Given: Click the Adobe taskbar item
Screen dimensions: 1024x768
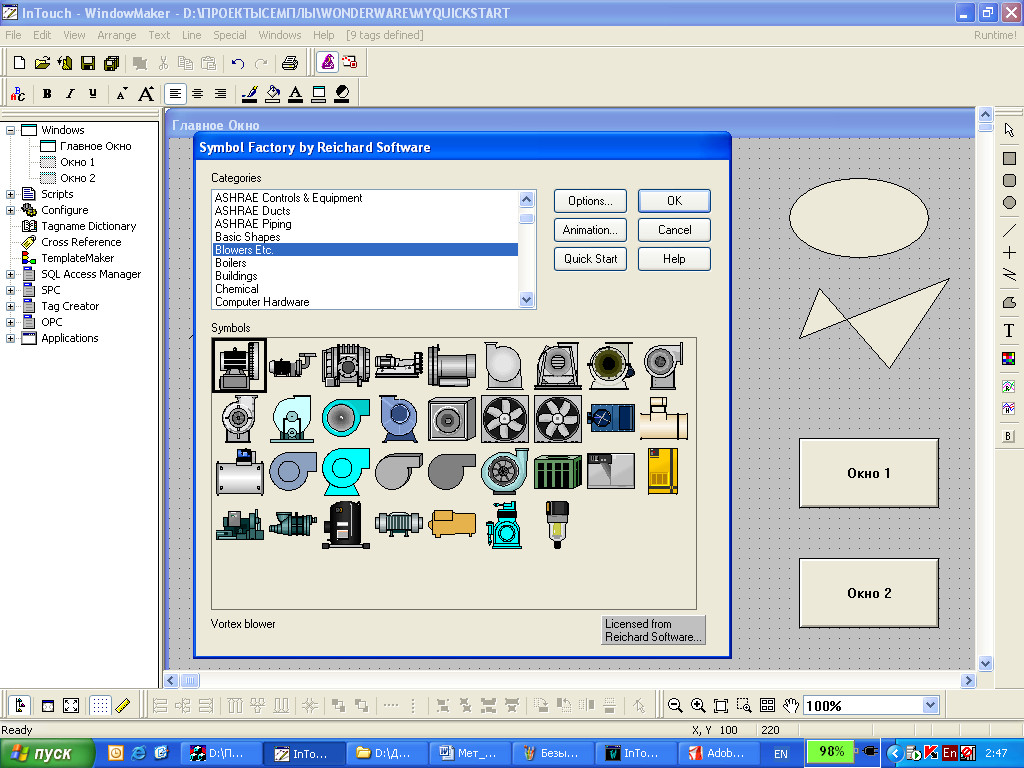Looking at the screenshot, I should point(718,753).
